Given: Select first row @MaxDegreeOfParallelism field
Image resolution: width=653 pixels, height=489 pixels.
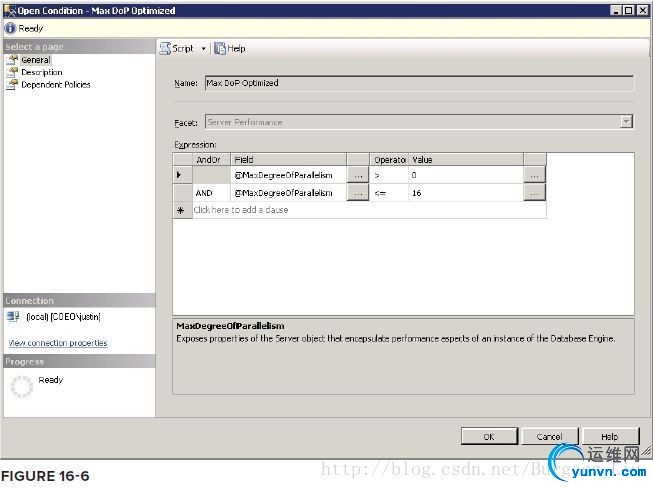Looking at the screenshot, I should click(288, 175).
